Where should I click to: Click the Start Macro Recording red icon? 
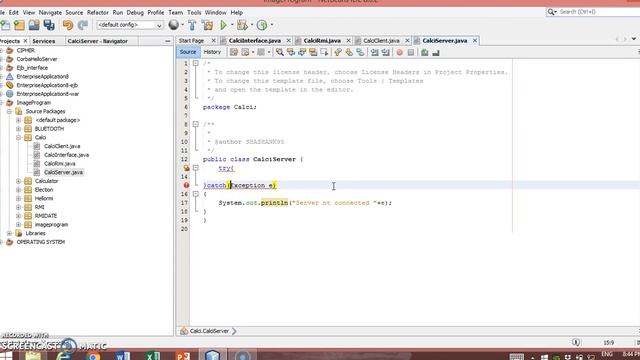[x=400, y=52]
